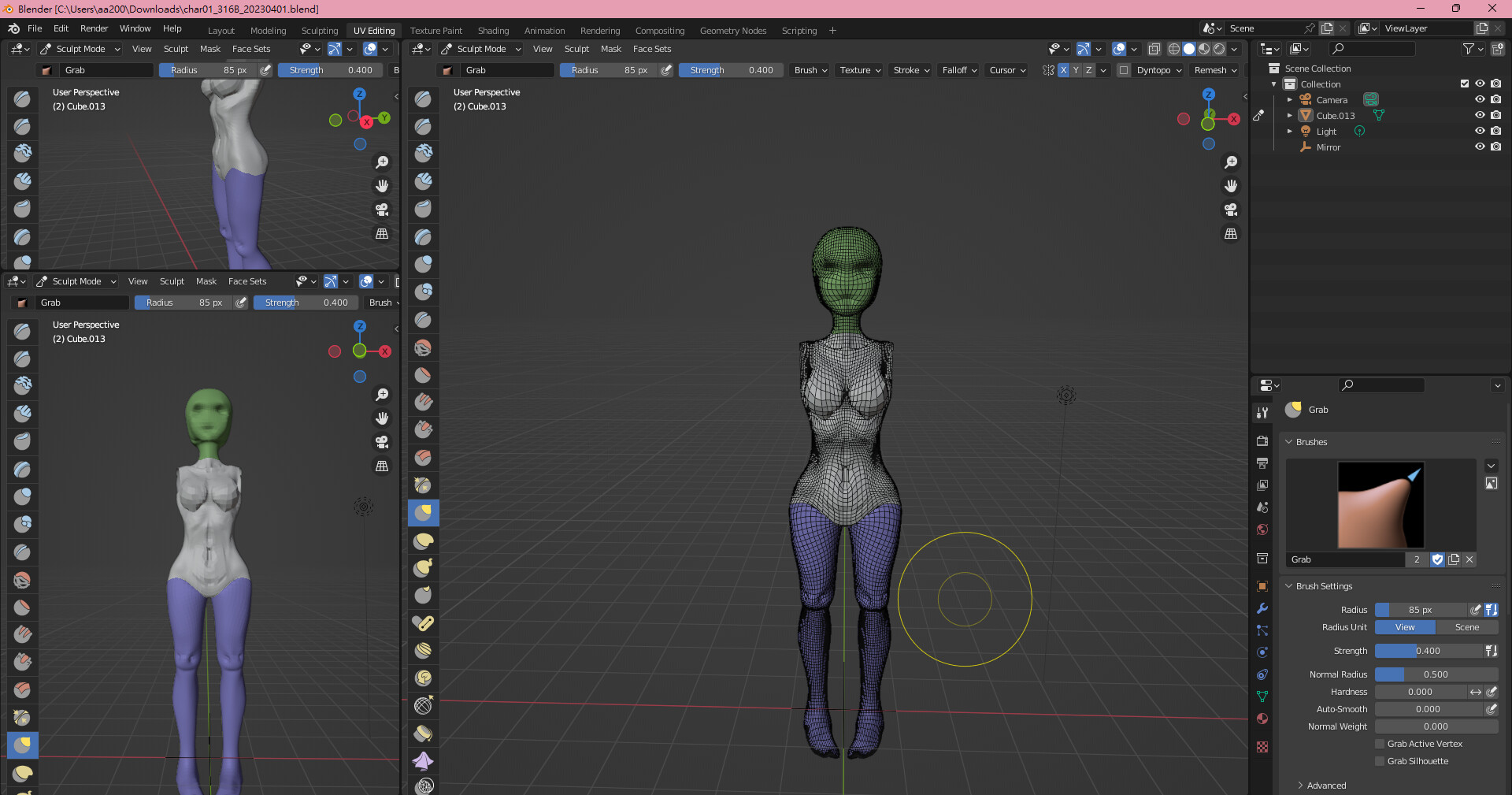Open the Remesh dropdown
This screenshot has height=795, width=1512.
click(1215, 70)
